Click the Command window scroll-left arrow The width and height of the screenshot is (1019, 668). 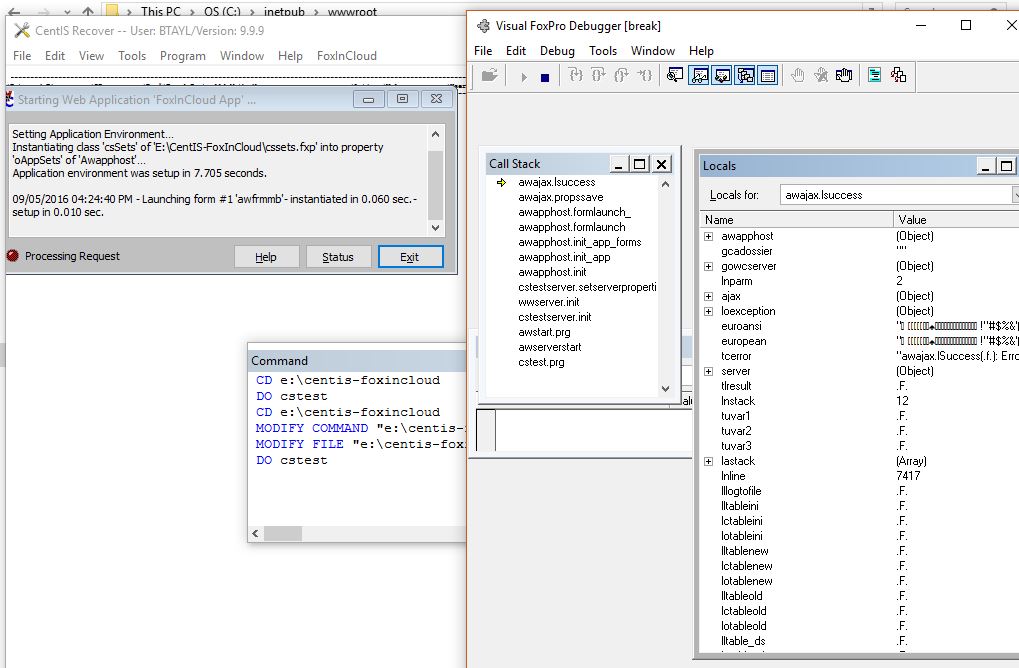[255, 533]
